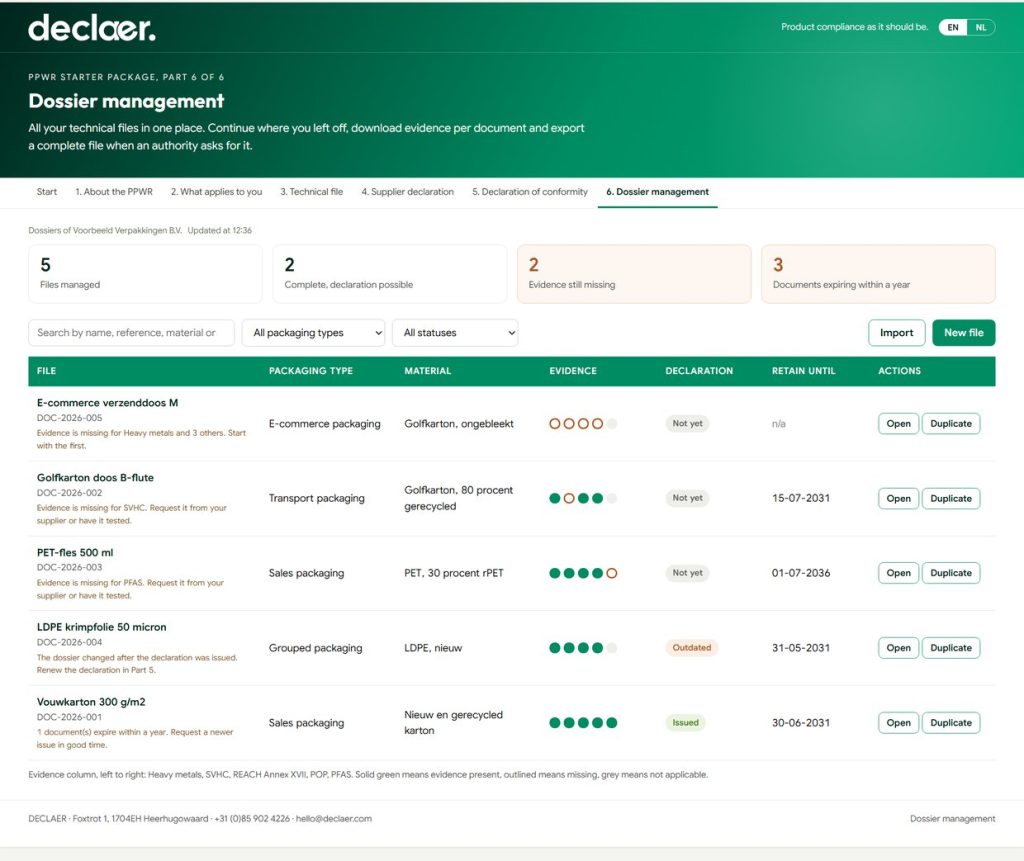The height and width of the screenshot is (861, 1024).
Task: Click the FILE column header
Action: point(46,371)
